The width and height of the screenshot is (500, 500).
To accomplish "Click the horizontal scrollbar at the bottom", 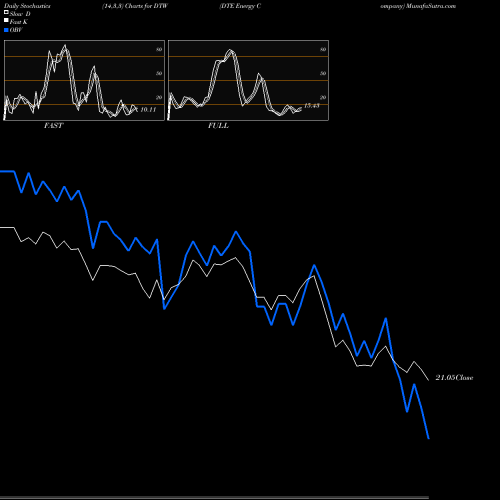I will [x=214, y=497].
